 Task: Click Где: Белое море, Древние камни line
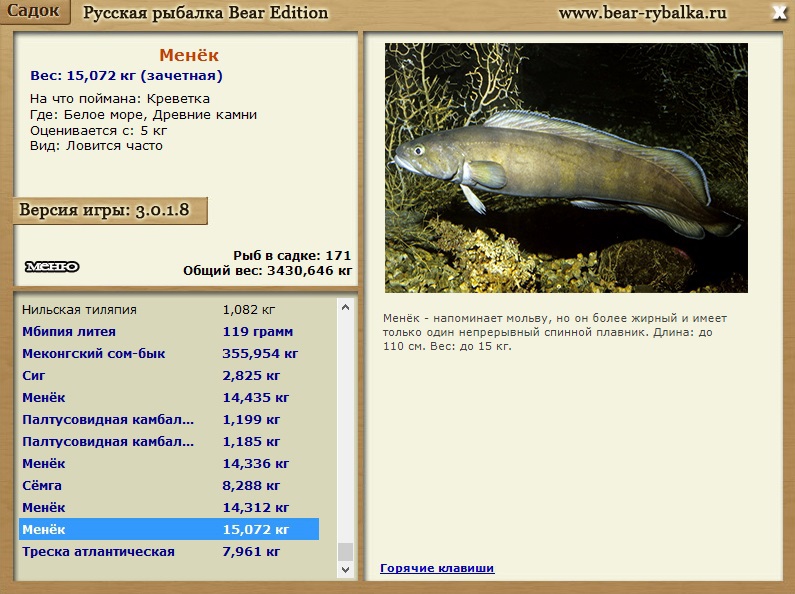click(143, 115)
